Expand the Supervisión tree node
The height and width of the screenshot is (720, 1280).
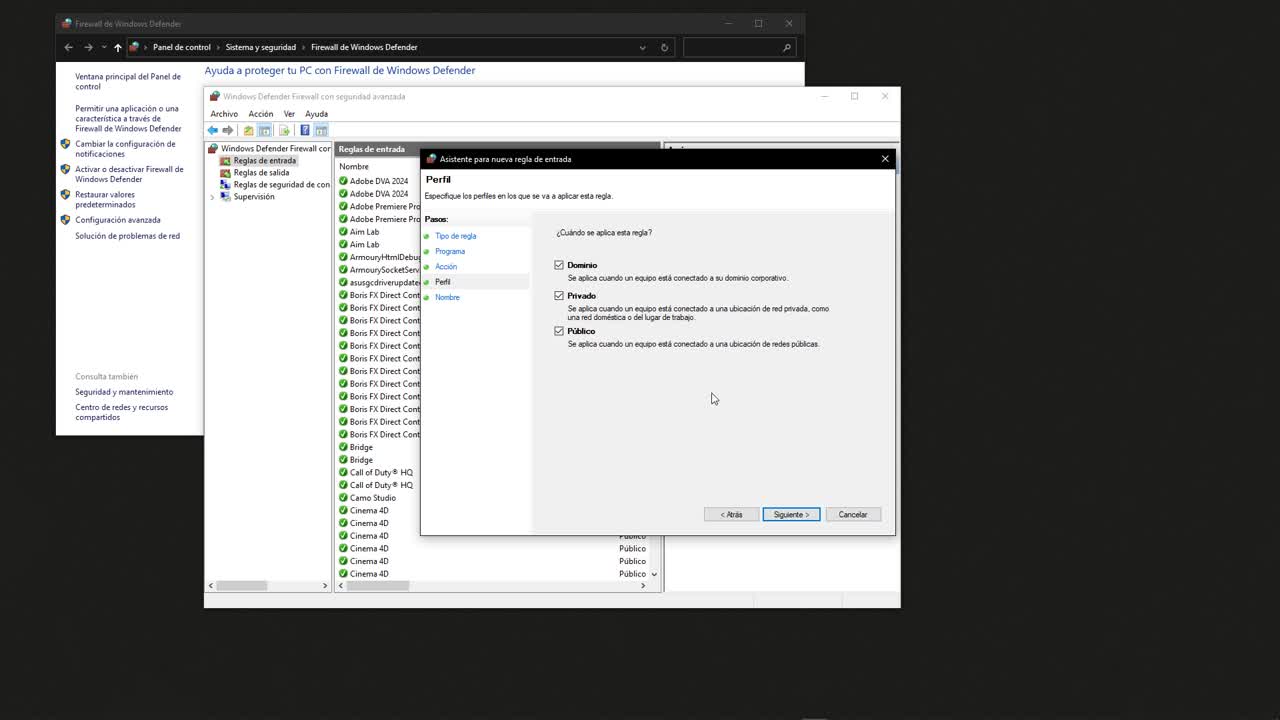click(x=212, y=196)
